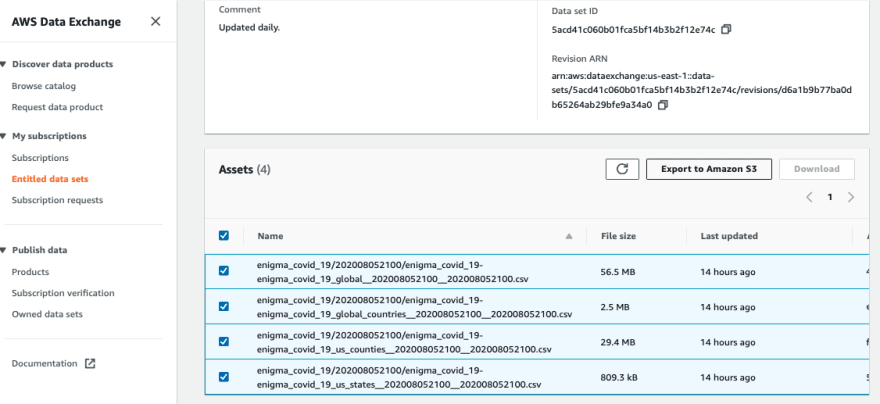Open Request data product
Viewport: 880px width, 404px height.
click(x=57, y=107)
